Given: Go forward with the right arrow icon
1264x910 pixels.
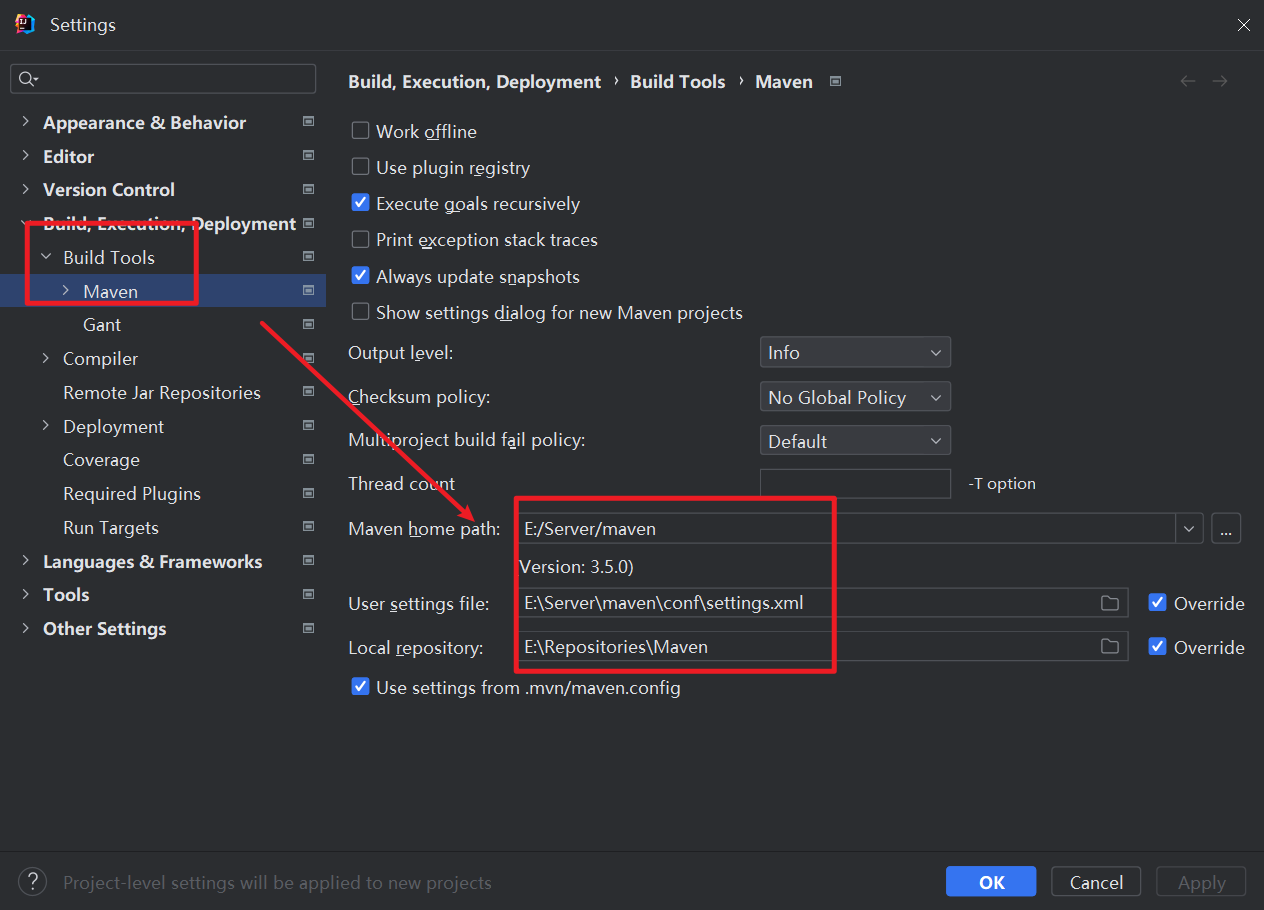Looking at the screenshot, I should [1220, 81].
